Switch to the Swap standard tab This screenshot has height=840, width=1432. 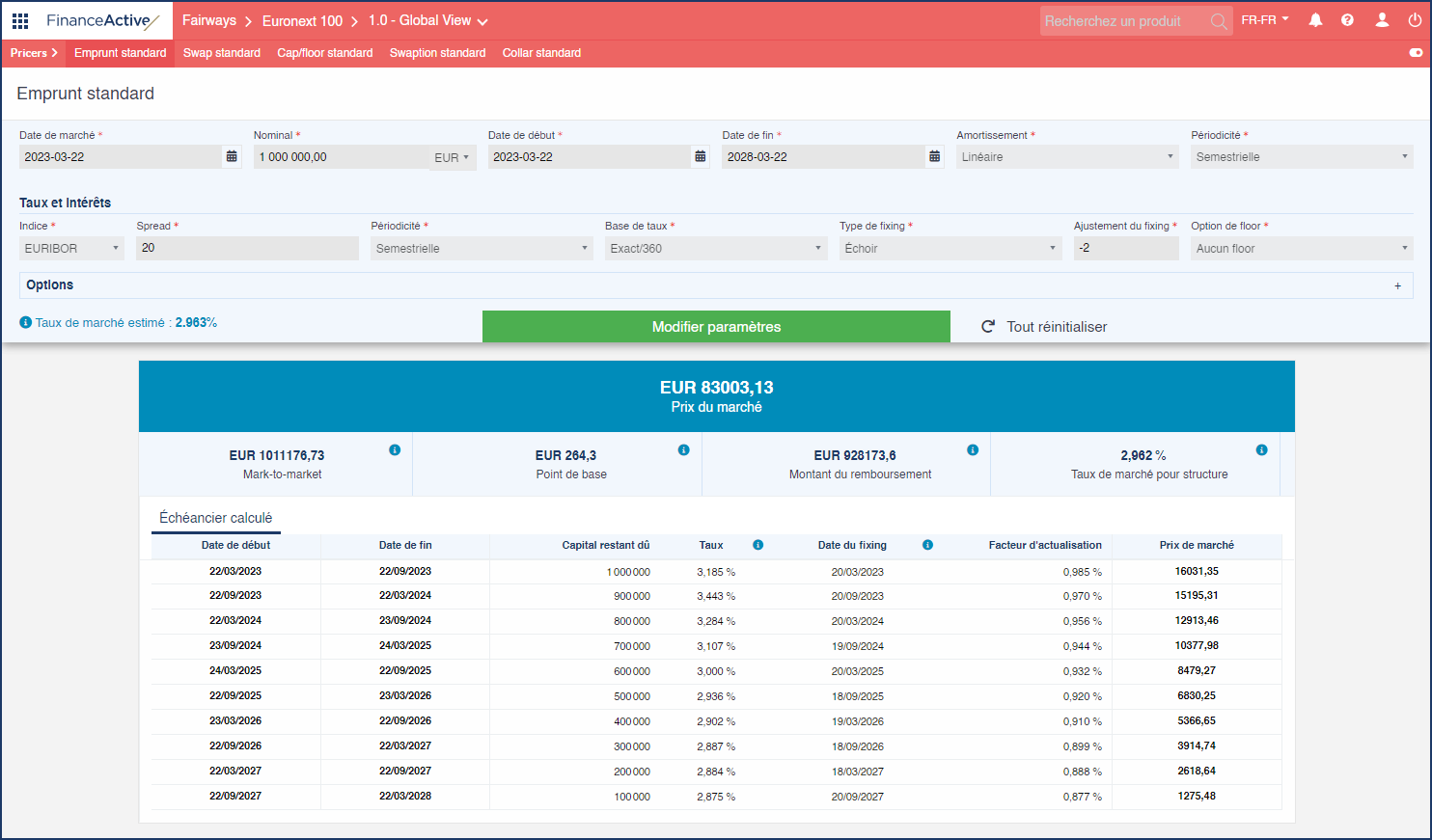tap(222, 53)
